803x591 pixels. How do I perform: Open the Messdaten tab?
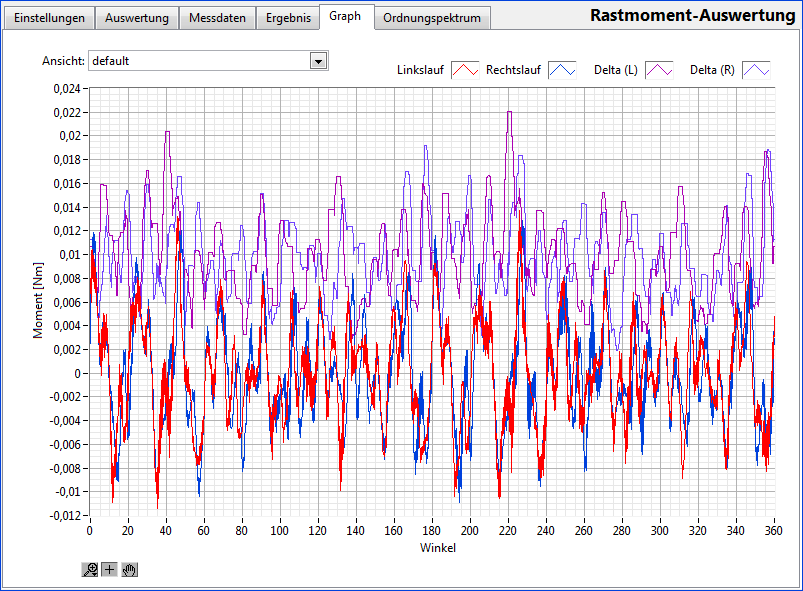point(217,18)
